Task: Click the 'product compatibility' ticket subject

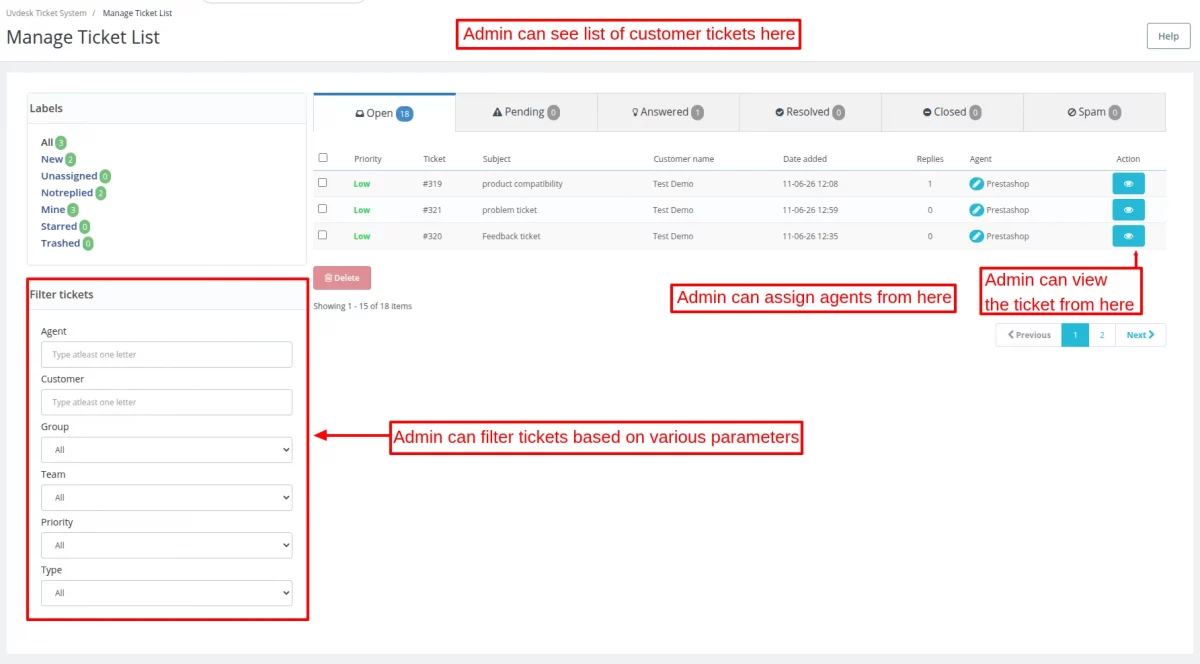Action: (522, 184)
